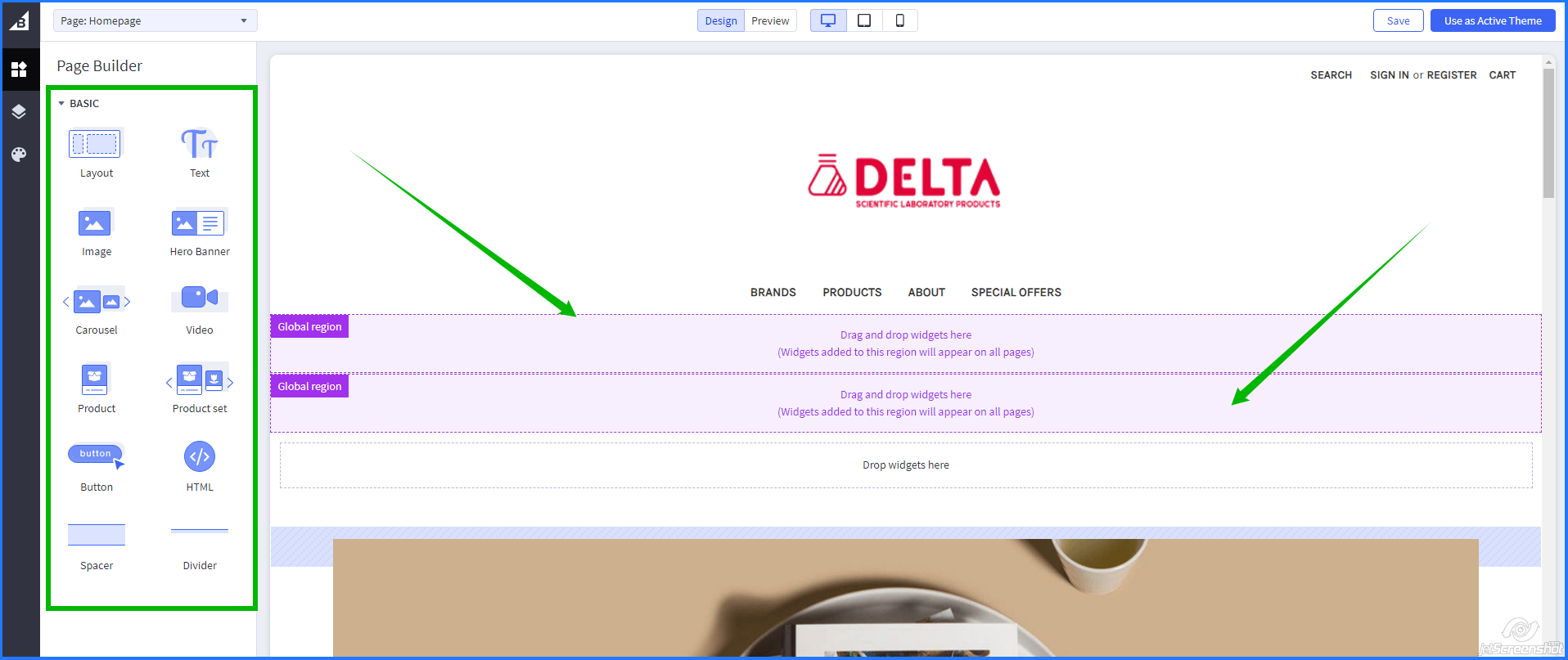Switch to tablet device view

coord(864,20)
